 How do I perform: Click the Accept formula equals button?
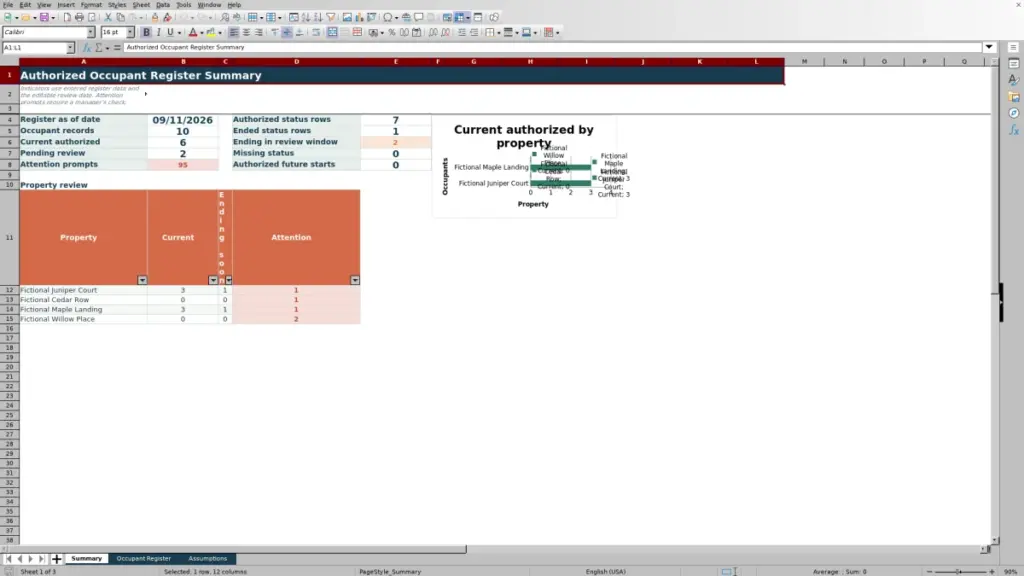117,48
